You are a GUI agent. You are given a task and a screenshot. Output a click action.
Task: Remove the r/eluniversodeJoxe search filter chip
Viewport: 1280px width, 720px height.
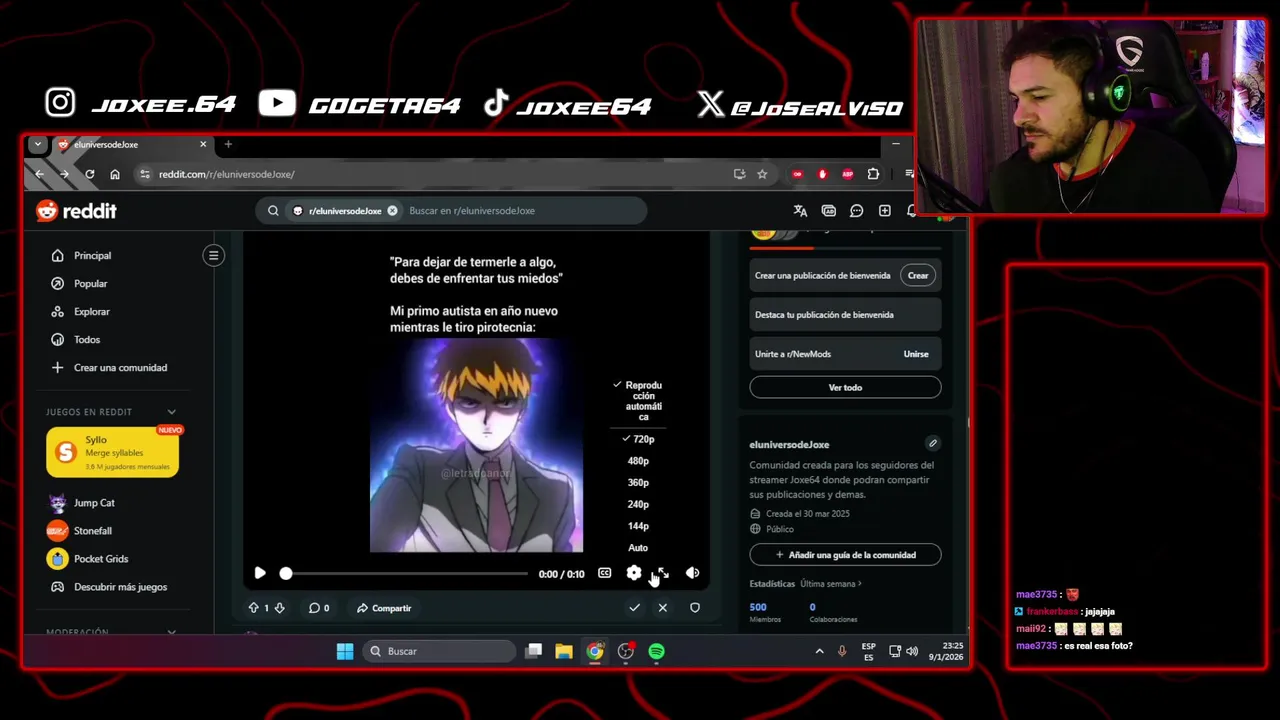[x=392, y=211]
